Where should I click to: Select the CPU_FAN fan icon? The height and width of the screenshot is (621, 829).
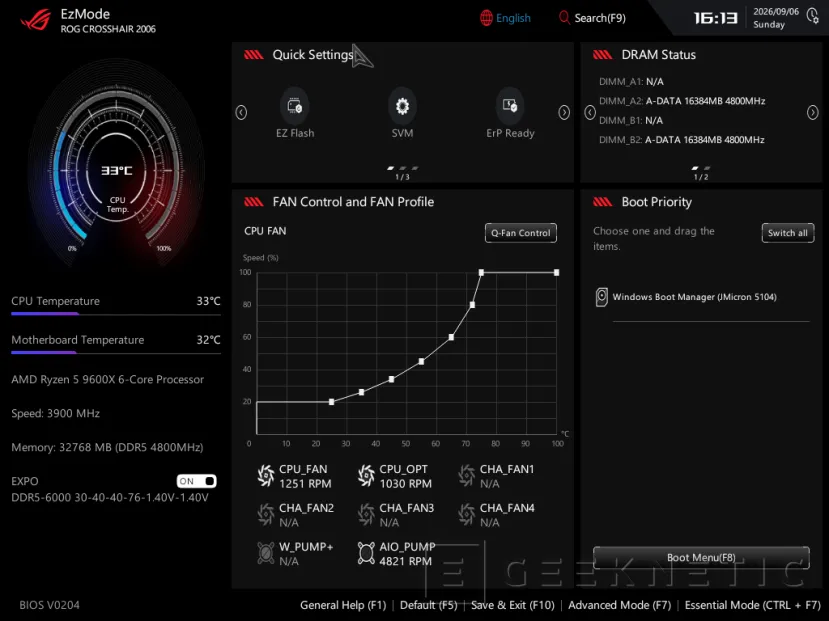[x=265, y=476]
